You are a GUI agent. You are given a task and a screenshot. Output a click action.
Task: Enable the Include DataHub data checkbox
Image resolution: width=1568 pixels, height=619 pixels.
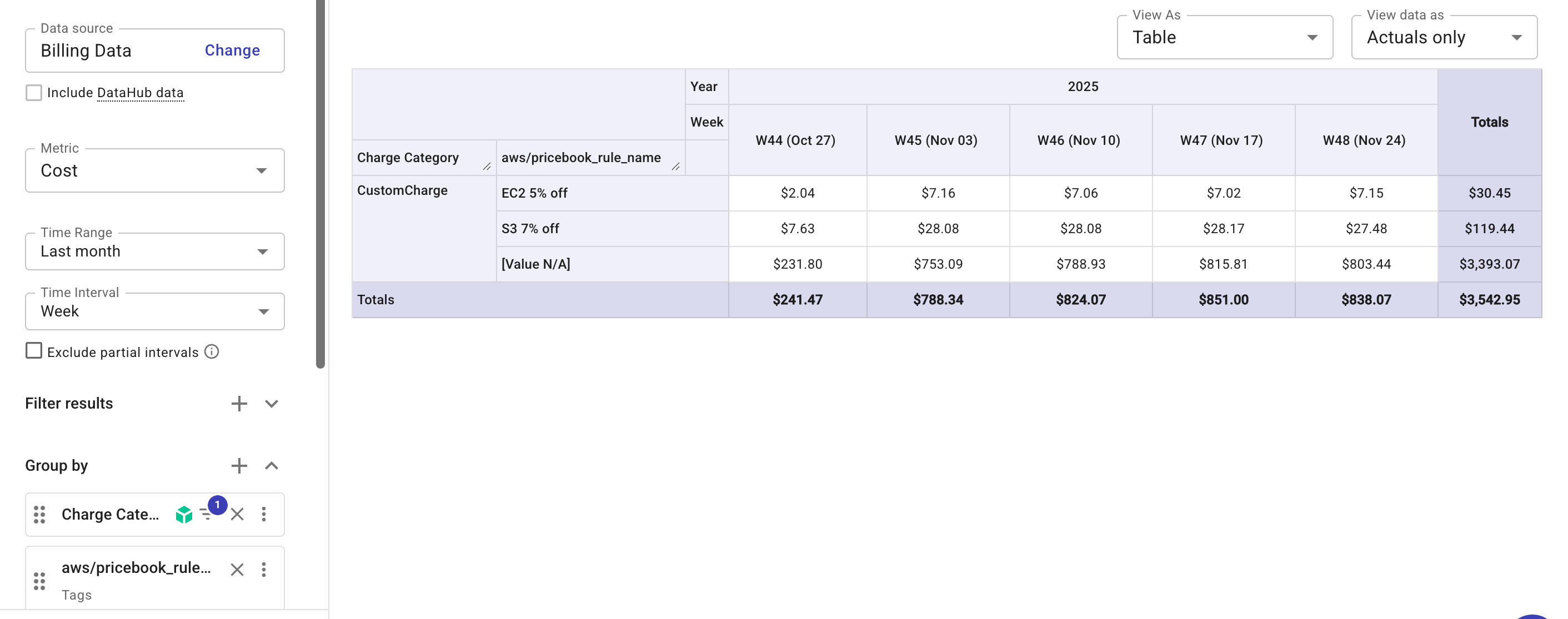(33, 93)
